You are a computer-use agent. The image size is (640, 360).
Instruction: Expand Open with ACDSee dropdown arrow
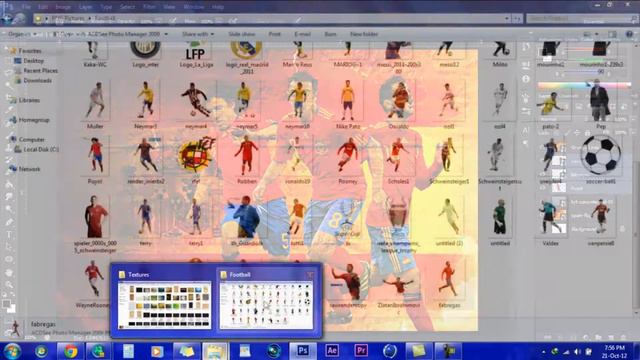pos(166,34)
